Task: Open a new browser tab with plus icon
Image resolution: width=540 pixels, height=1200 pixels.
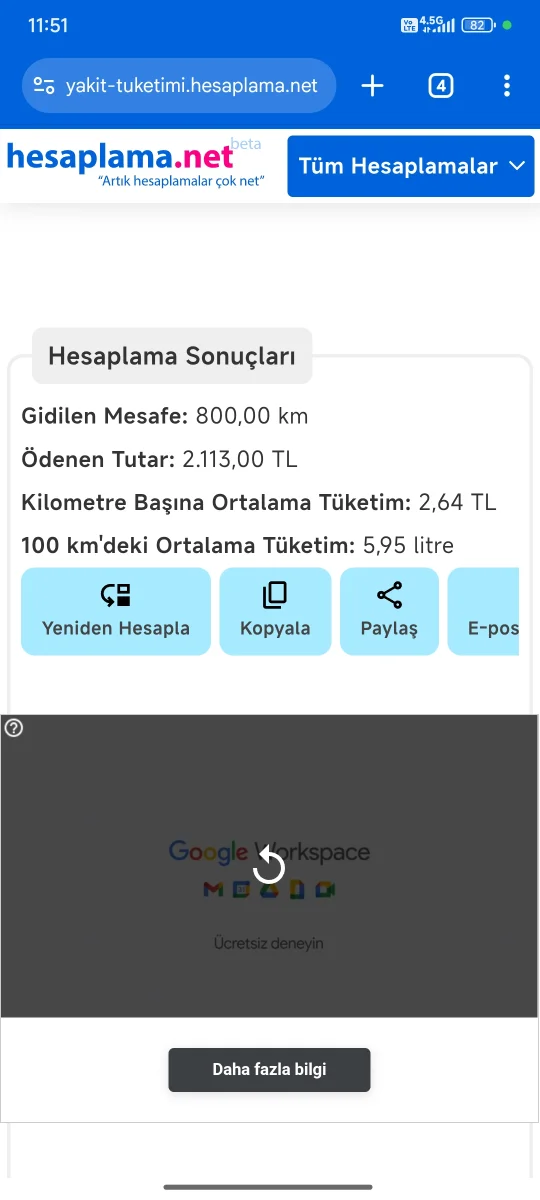Action: click(x=372, y=86)
